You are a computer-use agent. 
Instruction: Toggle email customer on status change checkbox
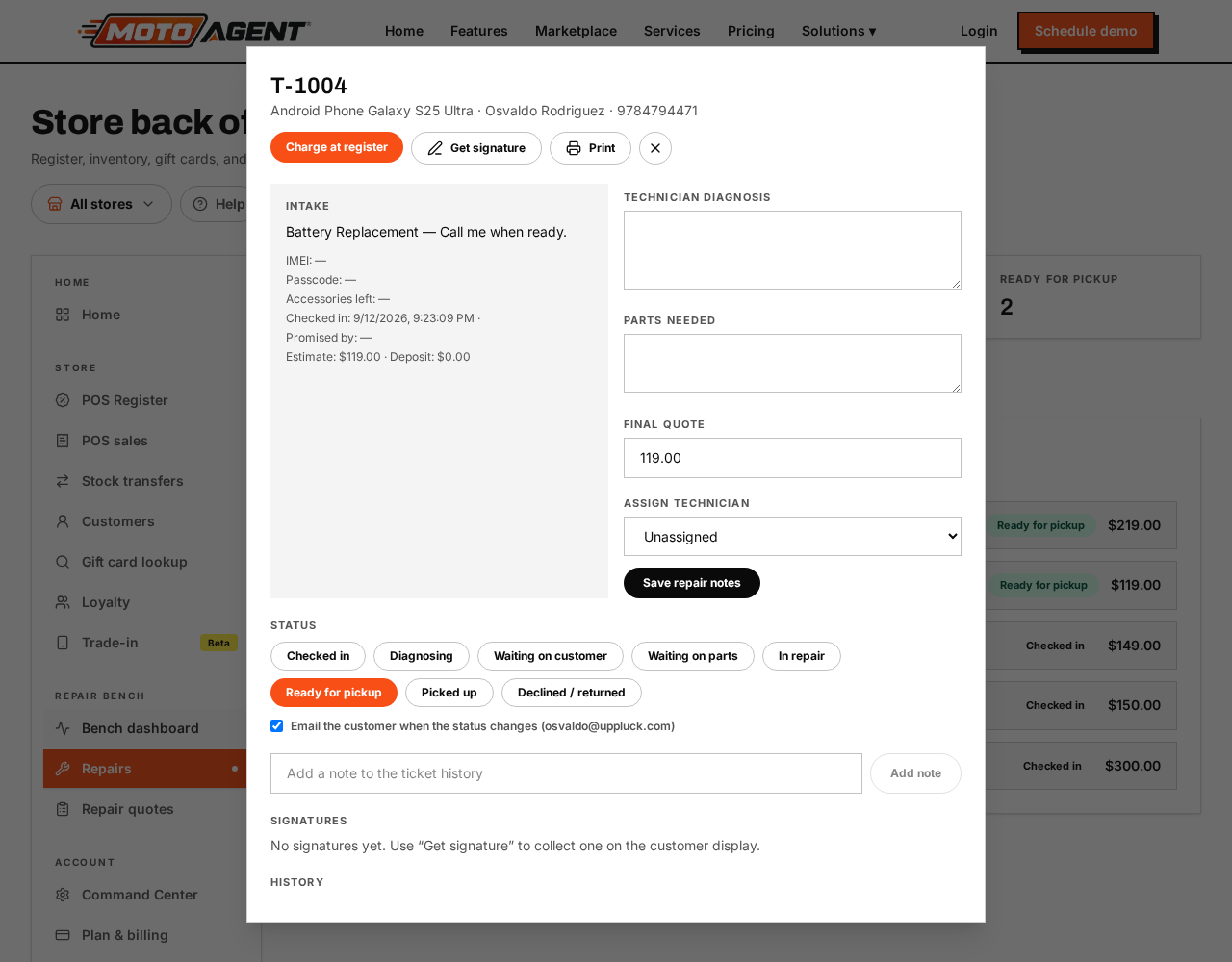click(x=277, y=726)
